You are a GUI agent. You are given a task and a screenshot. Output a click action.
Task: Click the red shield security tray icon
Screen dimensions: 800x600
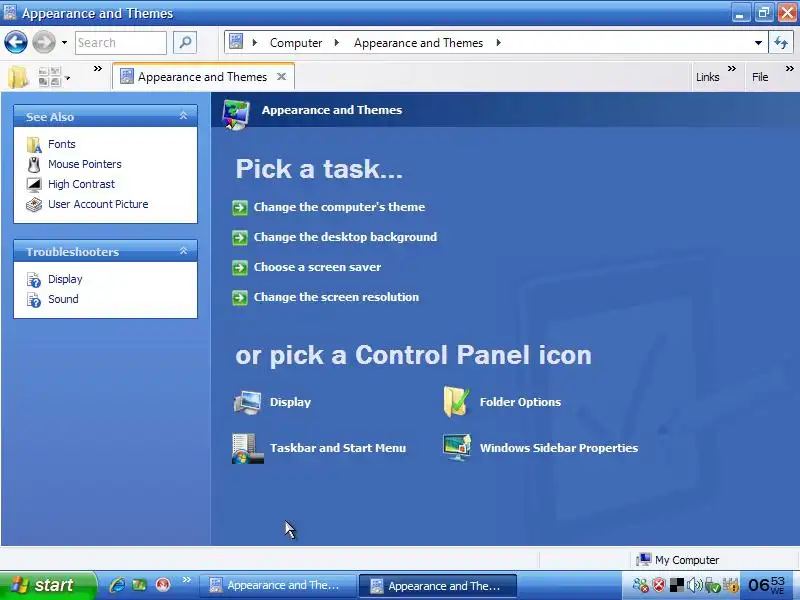[x=659, y=585]
